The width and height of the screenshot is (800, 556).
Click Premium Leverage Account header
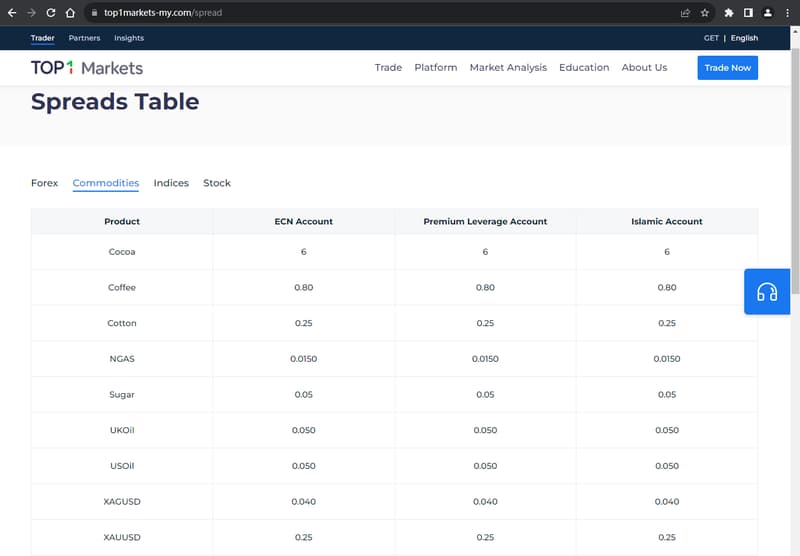tap(485, 221)
